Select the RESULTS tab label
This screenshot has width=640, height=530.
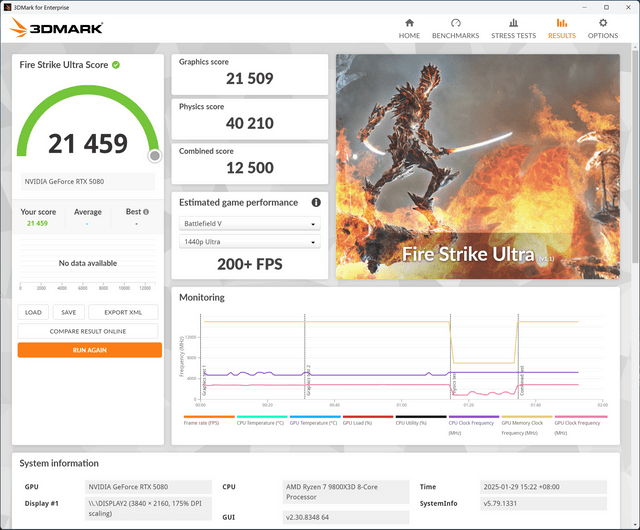pyautogui.click(x=562, y=36)
